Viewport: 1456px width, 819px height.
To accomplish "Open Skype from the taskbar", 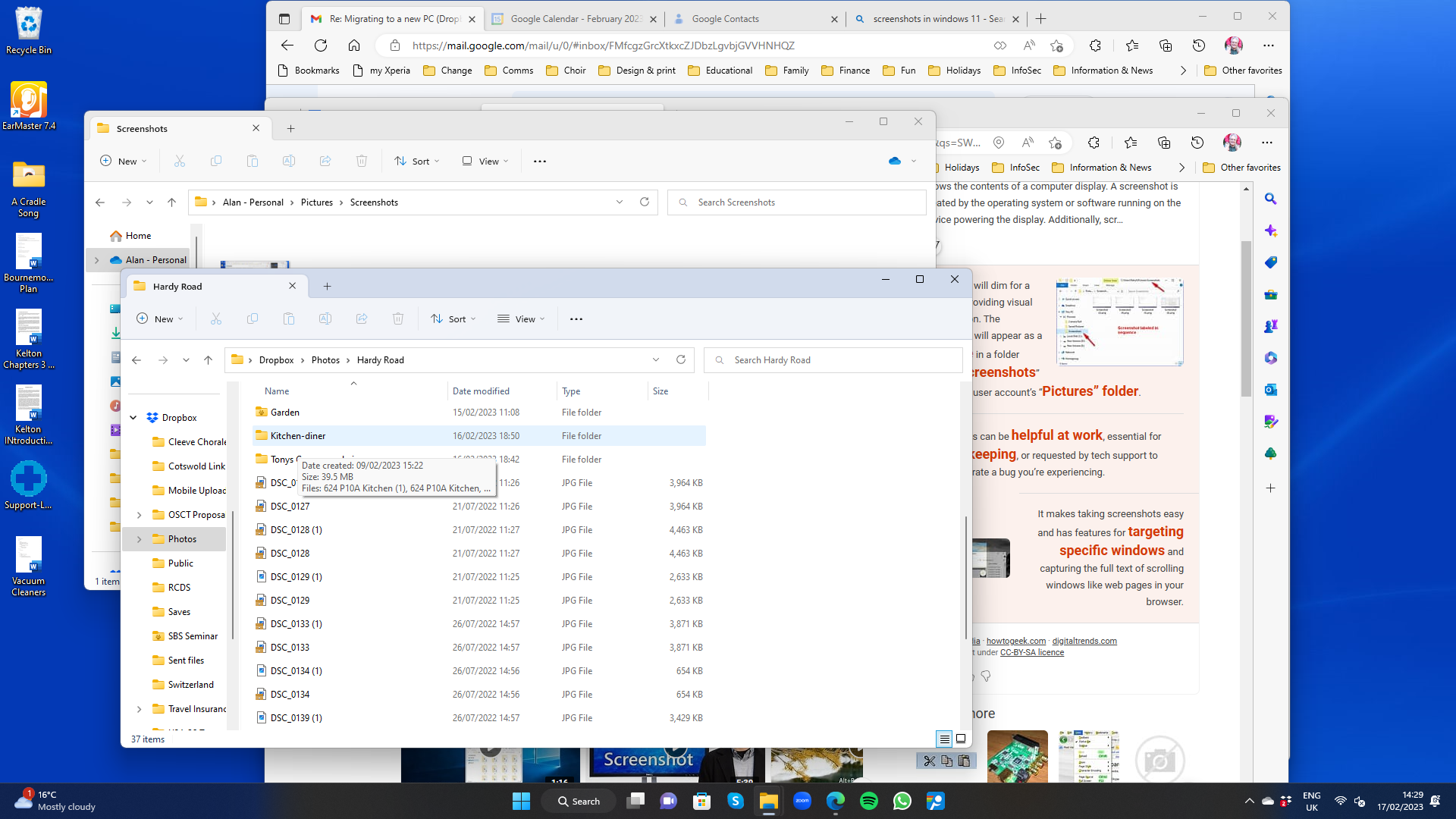I will [x=736, y=801].
